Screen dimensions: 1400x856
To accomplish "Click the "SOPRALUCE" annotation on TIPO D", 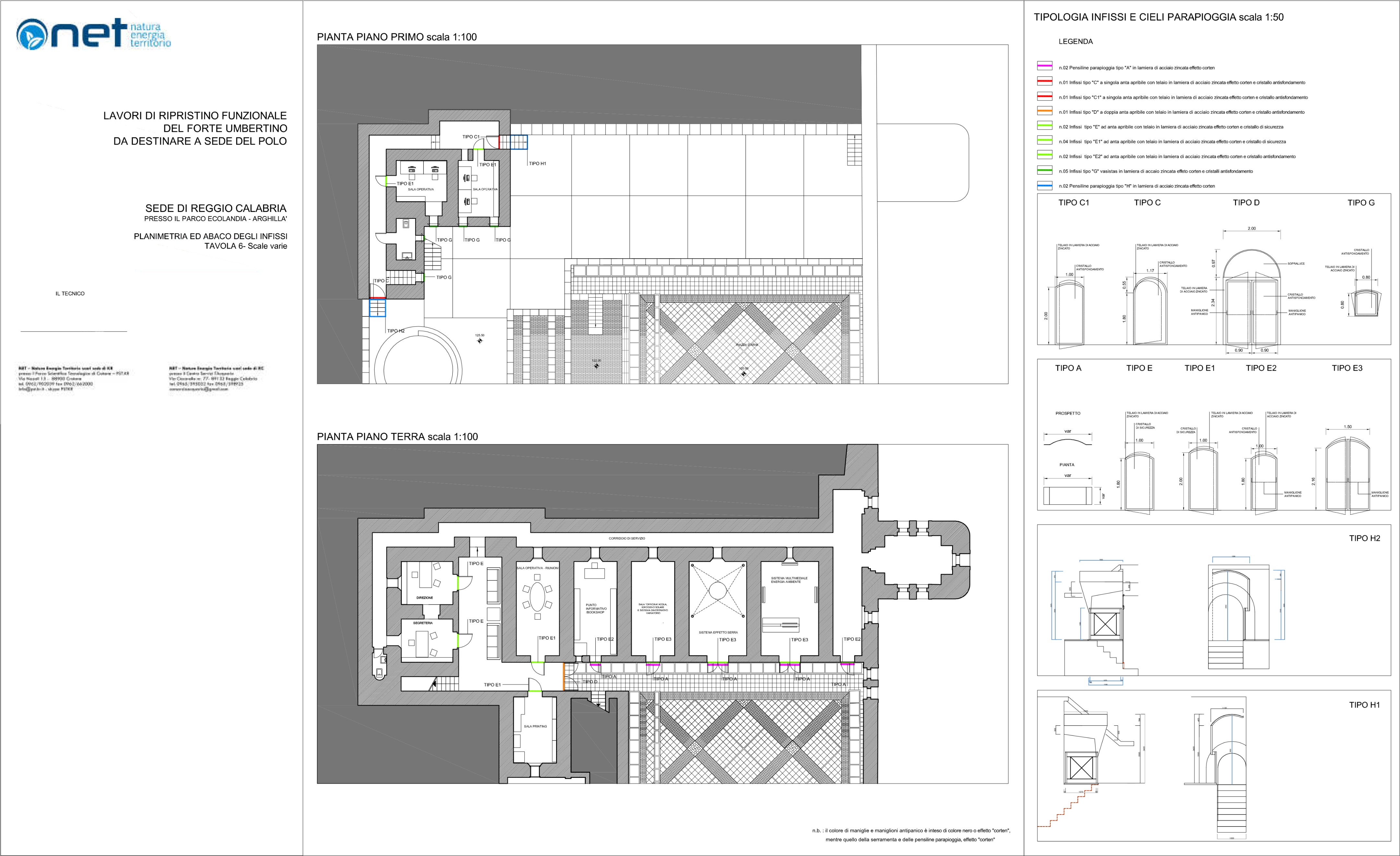I will 1296,264.
